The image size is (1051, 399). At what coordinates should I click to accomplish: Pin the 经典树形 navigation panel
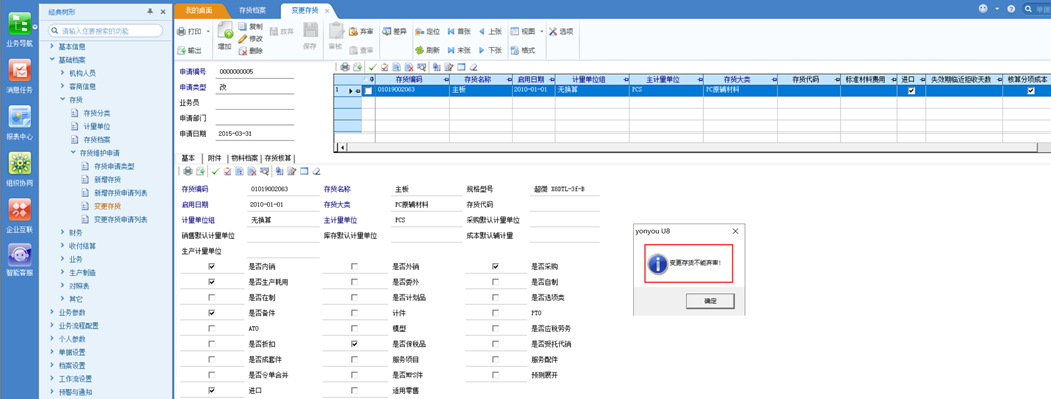150,11
